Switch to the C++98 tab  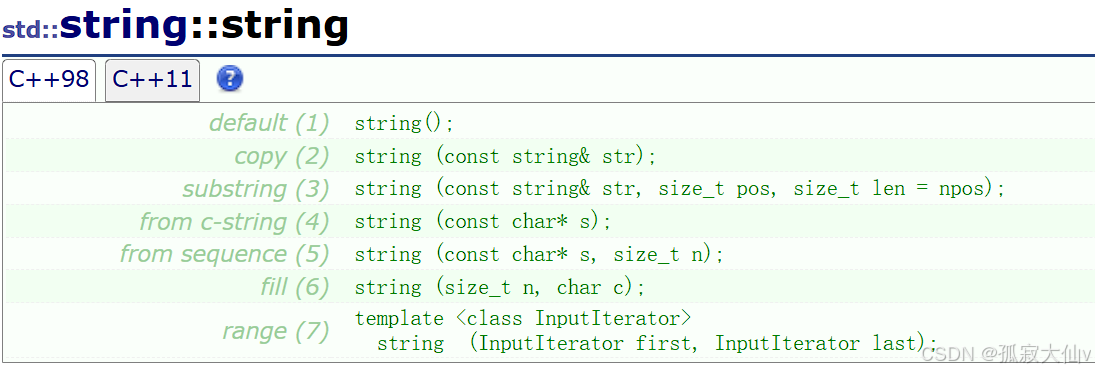49,80
